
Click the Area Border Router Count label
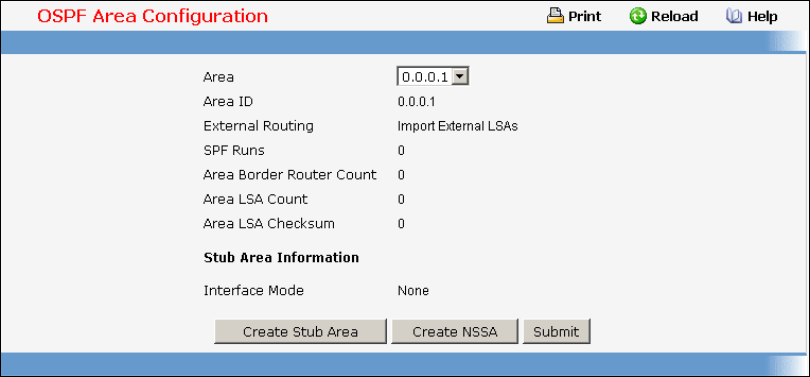tap(290, 175)
